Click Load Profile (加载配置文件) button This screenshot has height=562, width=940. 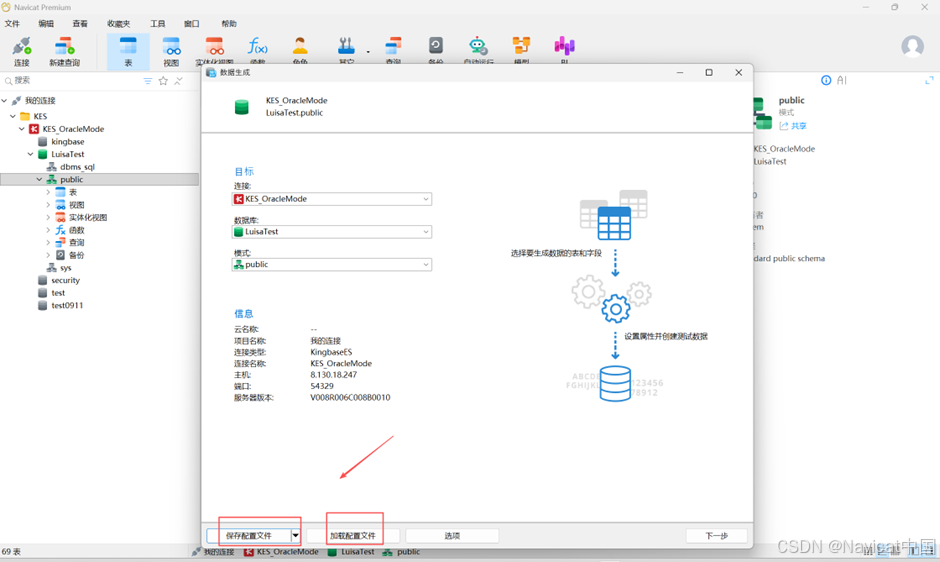coord(352,536)
